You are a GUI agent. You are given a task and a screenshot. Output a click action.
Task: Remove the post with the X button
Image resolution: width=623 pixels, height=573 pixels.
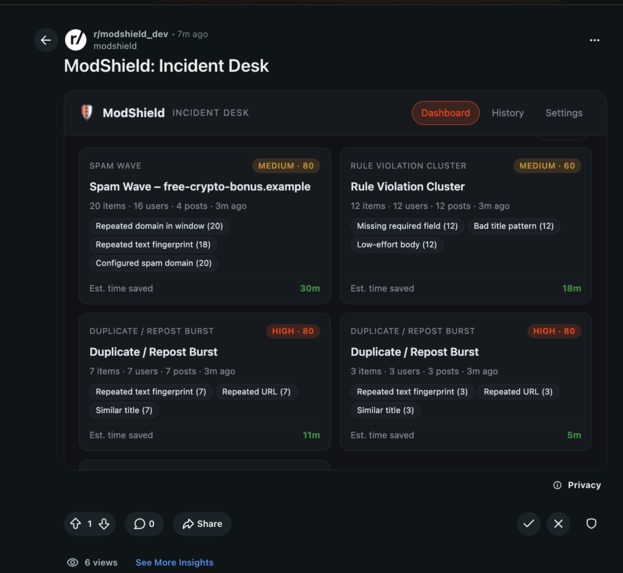[558, 524]
